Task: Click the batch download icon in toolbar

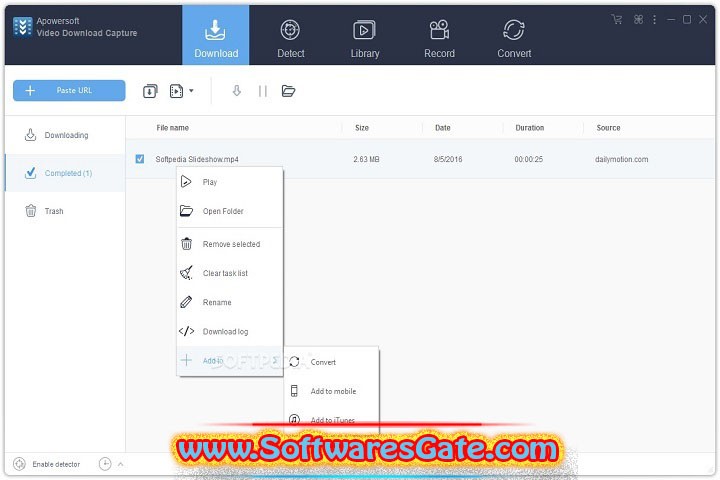Action: pyautogui.click(x=150, y=91)
